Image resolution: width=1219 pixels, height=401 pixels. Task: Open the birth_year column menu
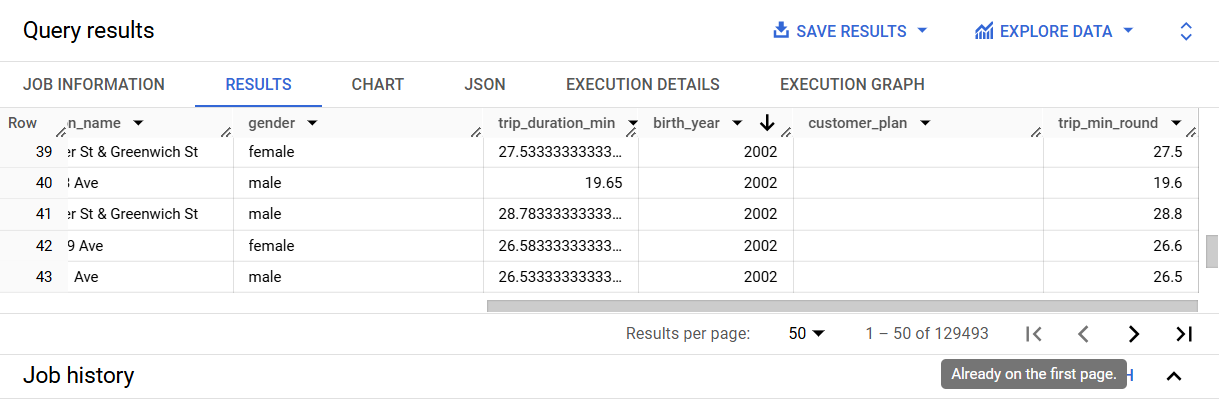[737, 123]
